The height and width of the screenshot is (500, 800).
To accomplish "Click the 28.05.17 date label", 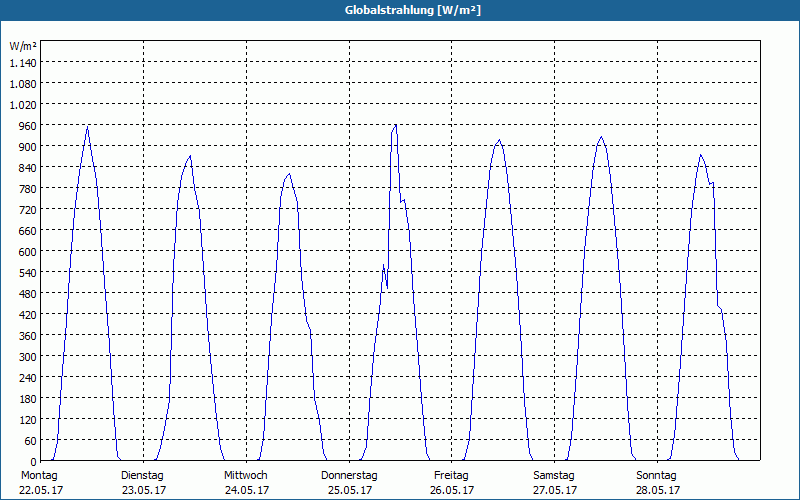I will pos(658,490).
